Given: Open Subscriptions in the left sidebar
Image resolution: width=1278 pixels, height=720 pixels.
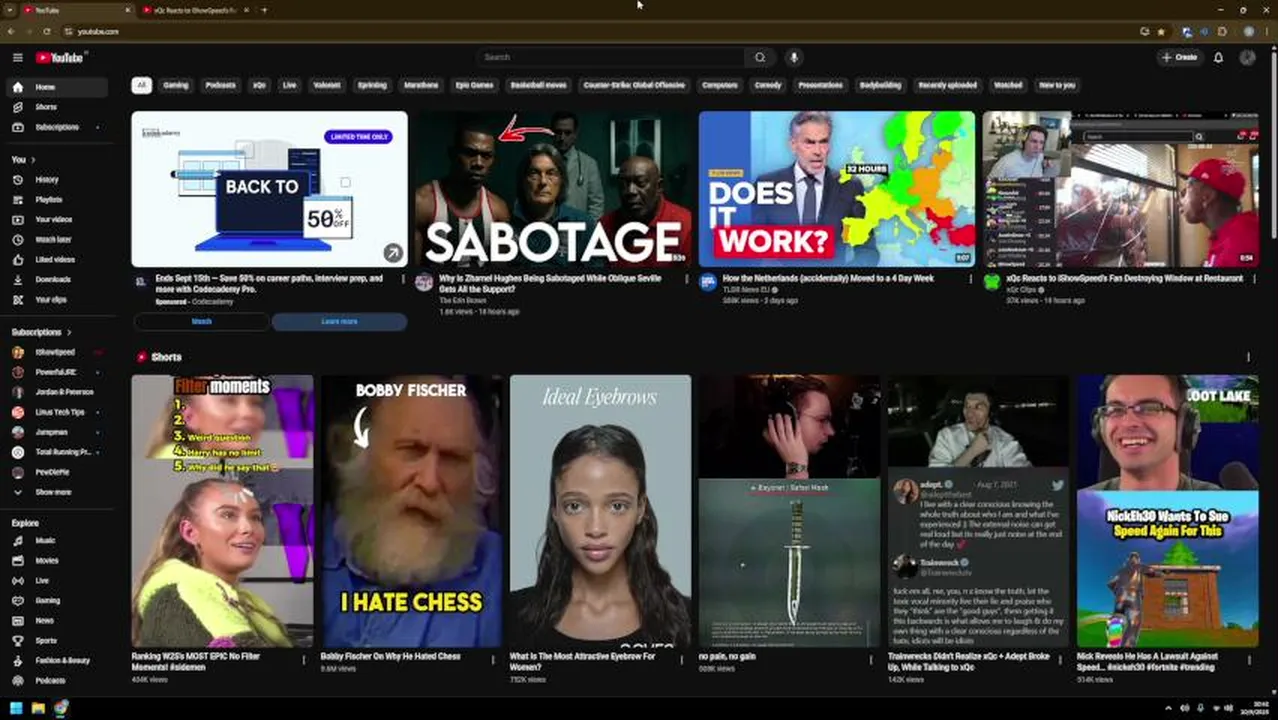Looking at the screenshot, I should pyautogui.click(x=58, y=127).
